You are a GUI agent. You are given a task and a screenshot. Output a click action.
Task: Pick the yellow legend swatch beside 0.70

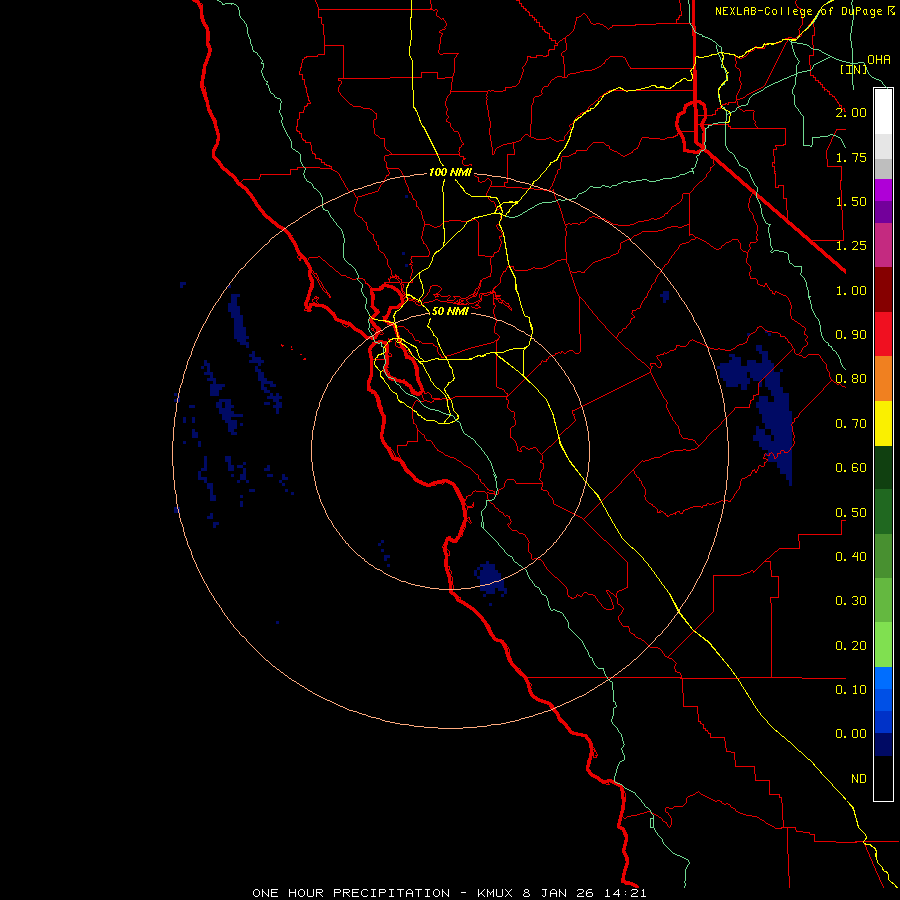point(883,423)
